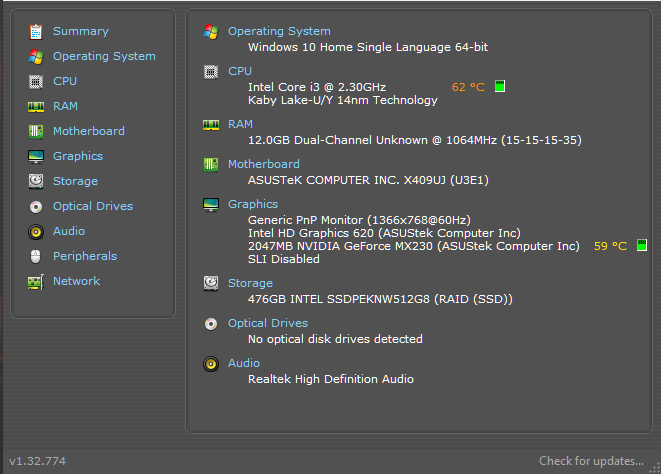
Task: Click Intel Core i3 @ 2.30GHz text
Action: 317,87
